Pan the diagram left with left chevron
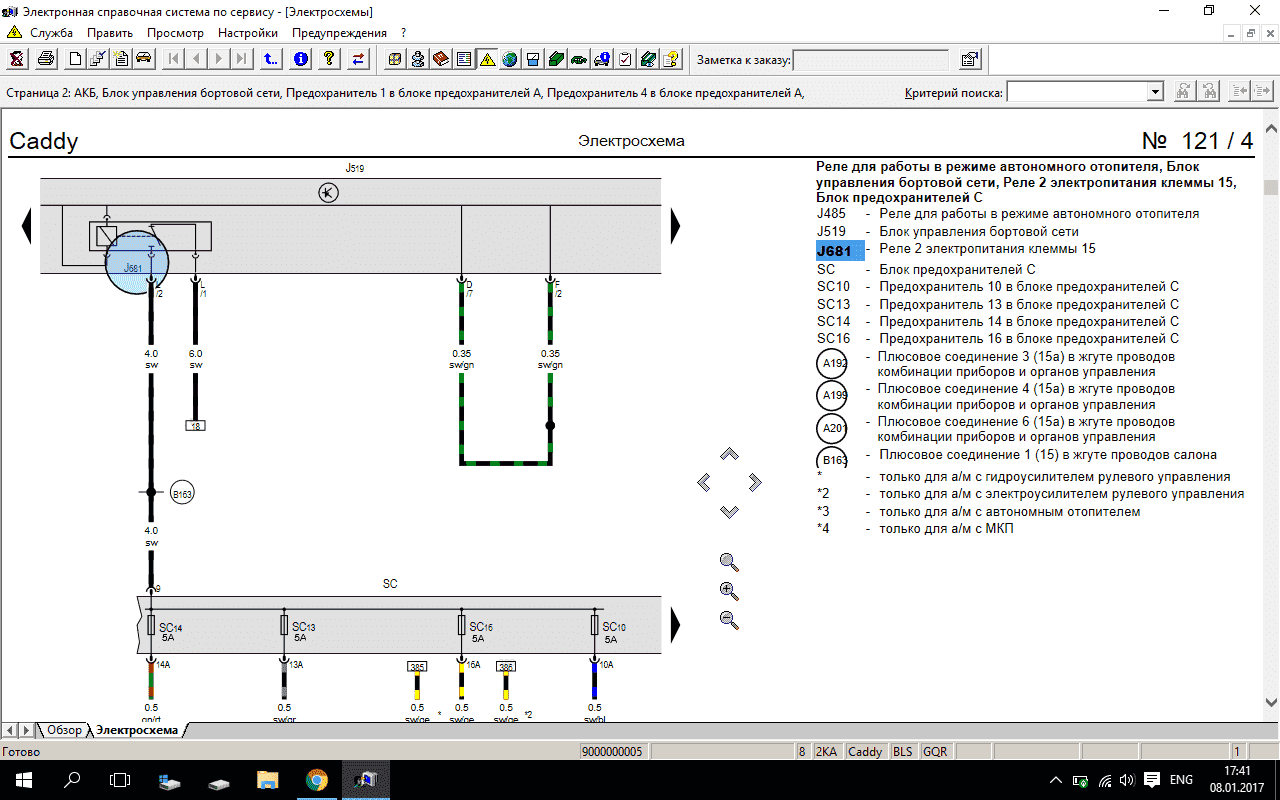 click(703, 483)
